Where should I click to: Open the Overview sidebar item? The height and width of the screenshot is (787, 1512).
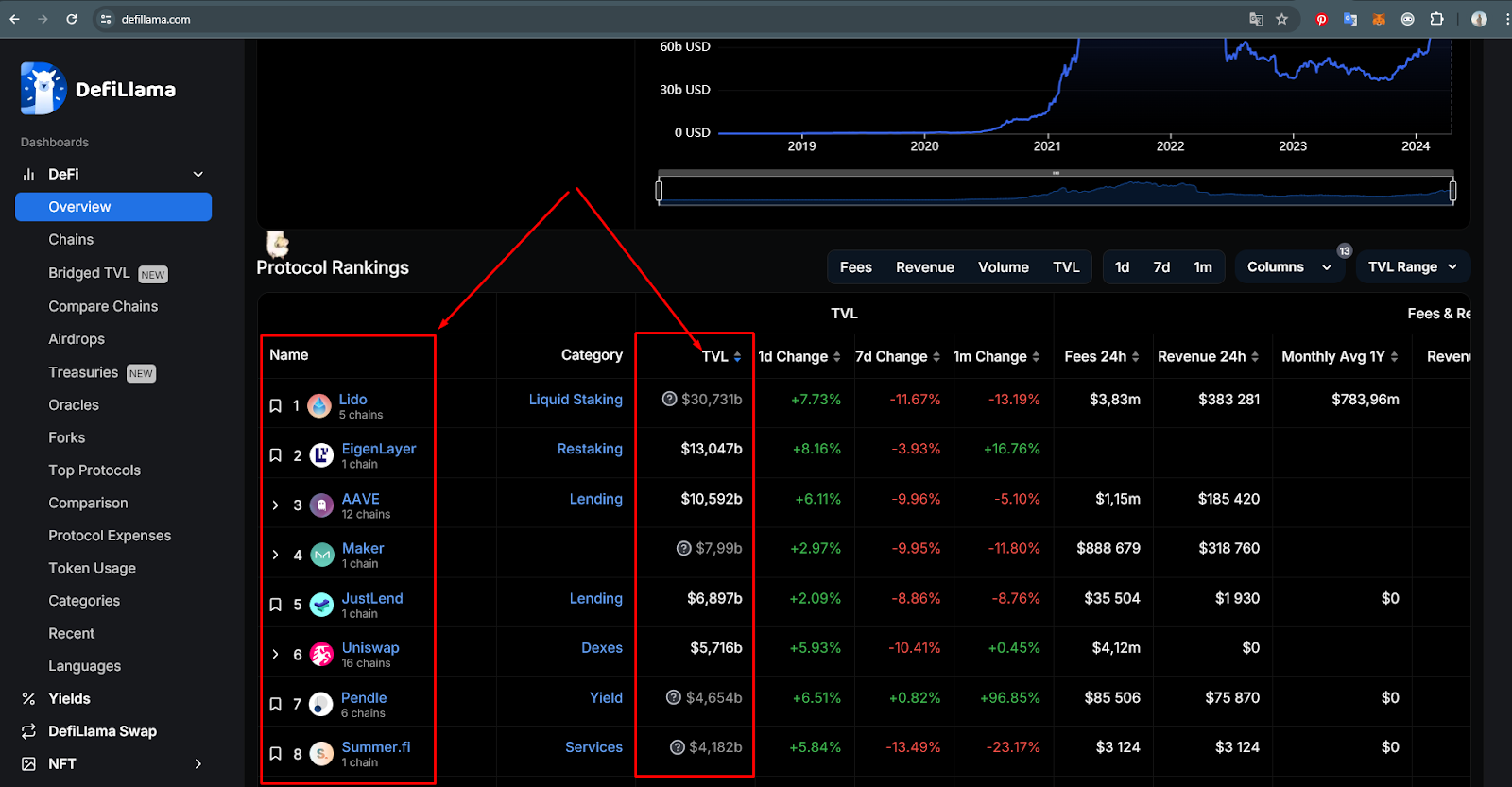tap(113, 207)
